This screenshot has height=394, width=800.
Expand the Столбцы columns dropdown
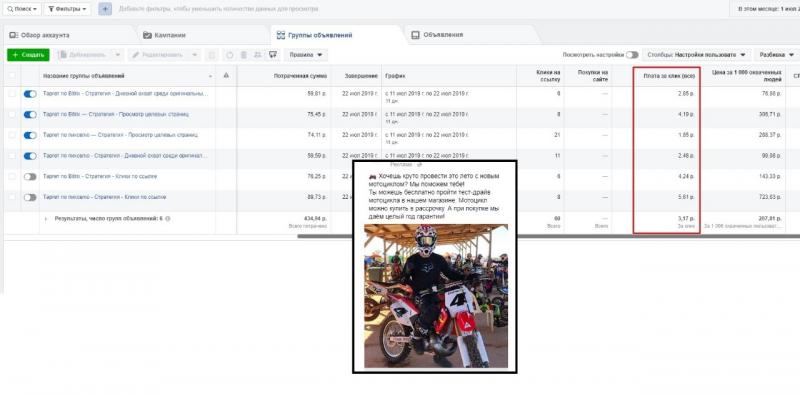[x=696, y=55]
